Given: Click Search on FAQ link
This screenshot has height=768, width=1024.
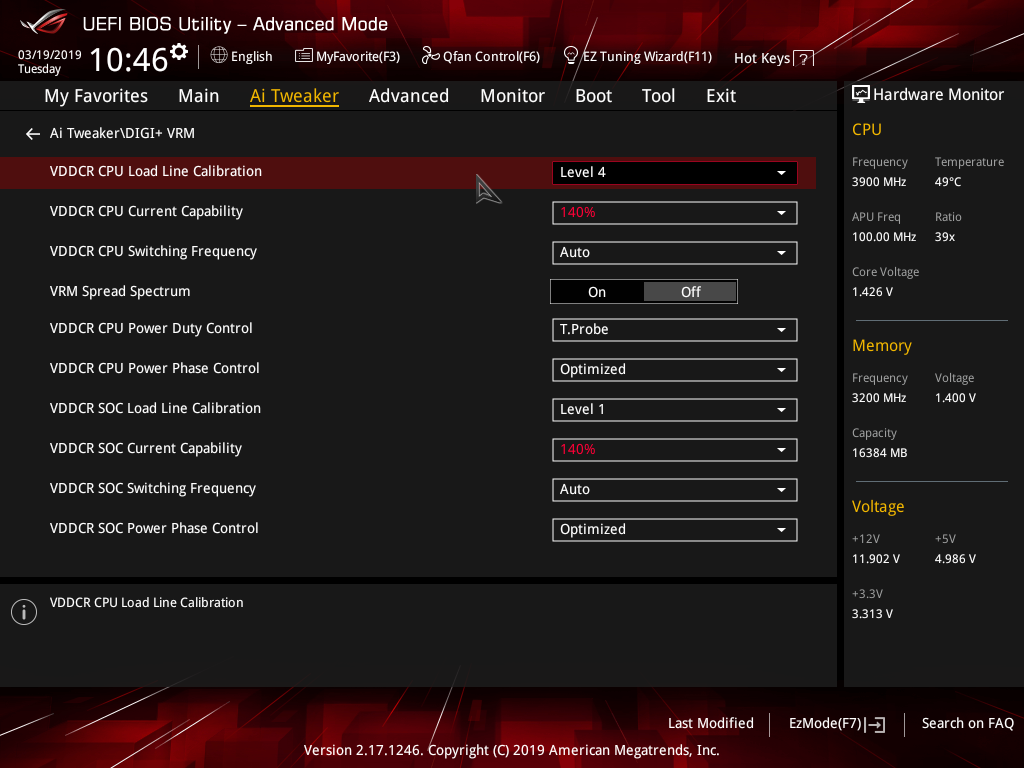Looking at the screenshot, I should point(967,723).
